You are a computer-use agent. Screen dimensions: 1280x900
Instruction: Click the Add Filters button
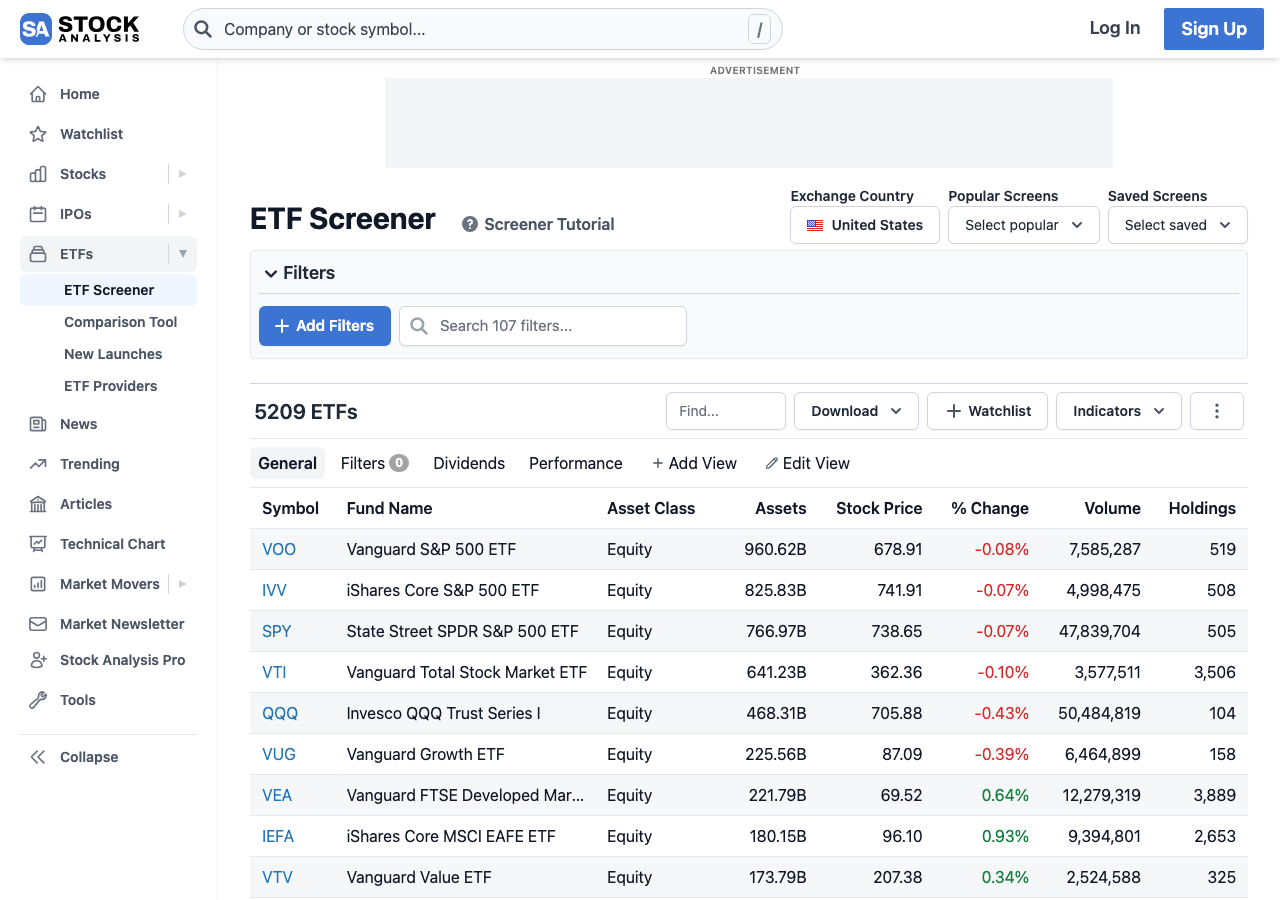[325, 326]
